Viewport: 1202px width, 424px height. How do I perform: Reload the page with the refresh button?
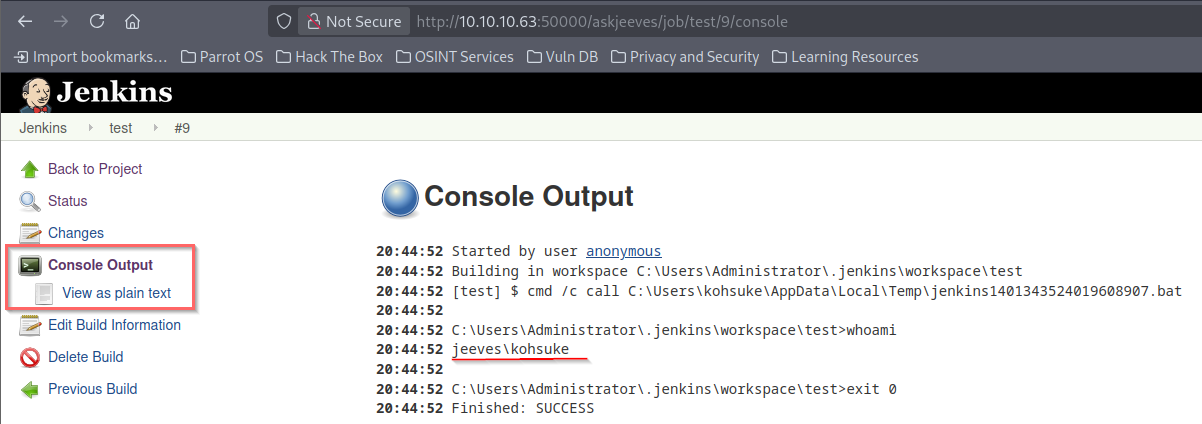pyautogui.click(x=97, y=21)
